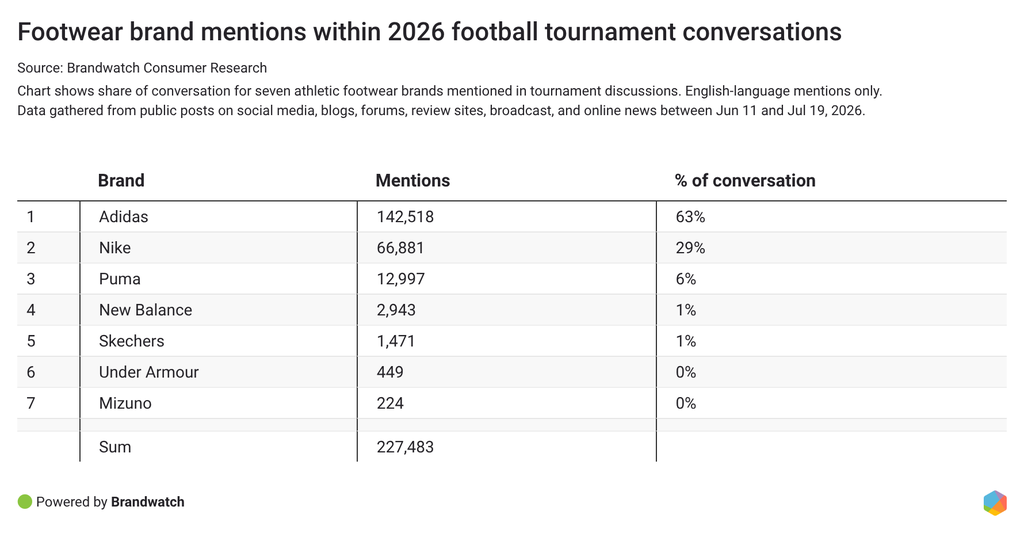Viewport: 1024px width, 533px height.
Task: Click the colorful hexagon logo icon
Action: click(995, 503)
